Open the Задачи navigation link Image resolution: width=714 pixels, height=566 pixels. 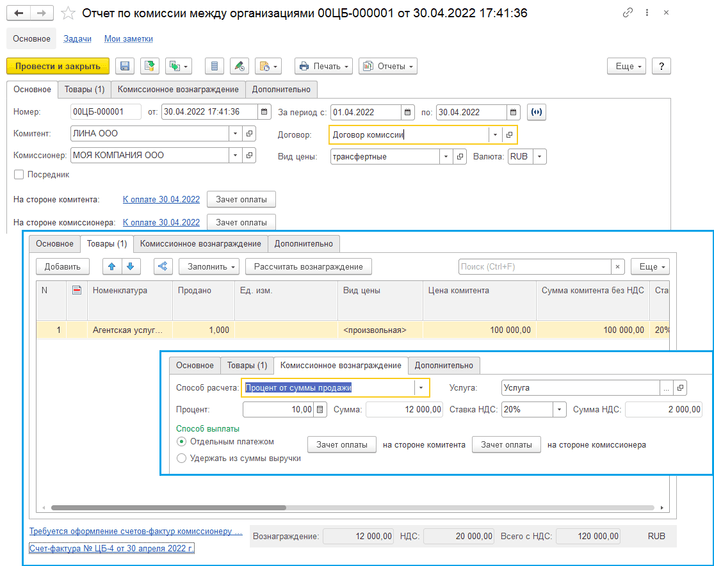(77, 38)
